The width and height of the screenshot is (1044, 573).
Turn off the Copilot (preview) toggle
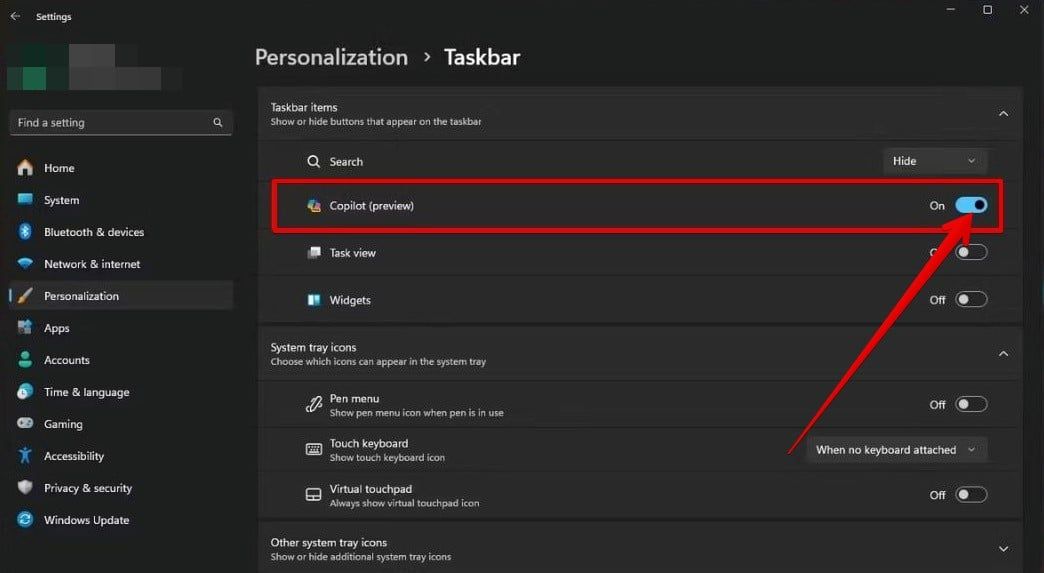click(971, 205)
